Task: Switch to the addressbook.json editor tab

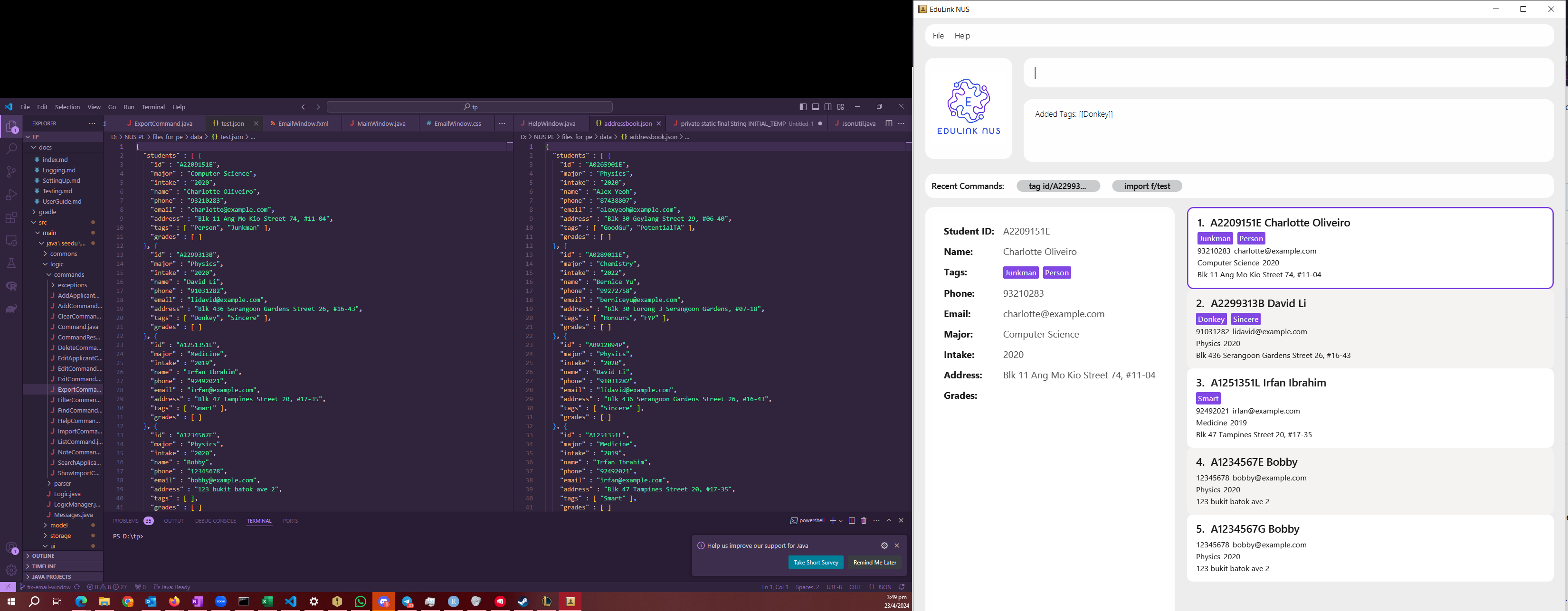Action: tap(627, 123)
